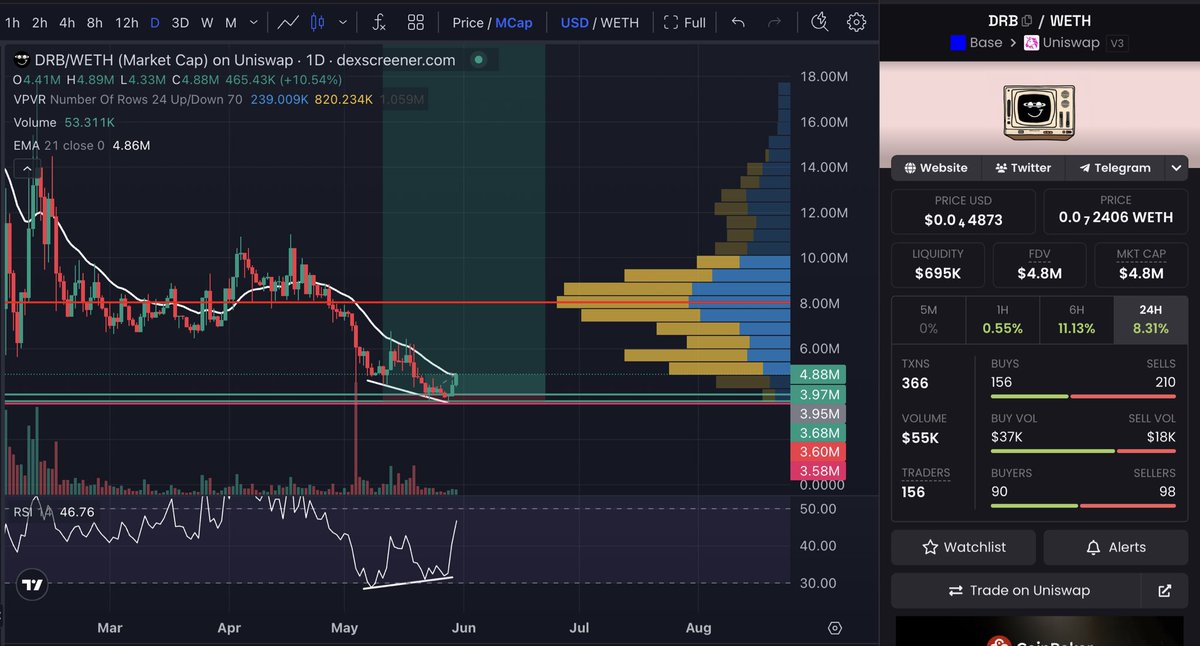Click Trade on Uniswap button
This screenshot has height=646, width=1200.
(1016, 591)
